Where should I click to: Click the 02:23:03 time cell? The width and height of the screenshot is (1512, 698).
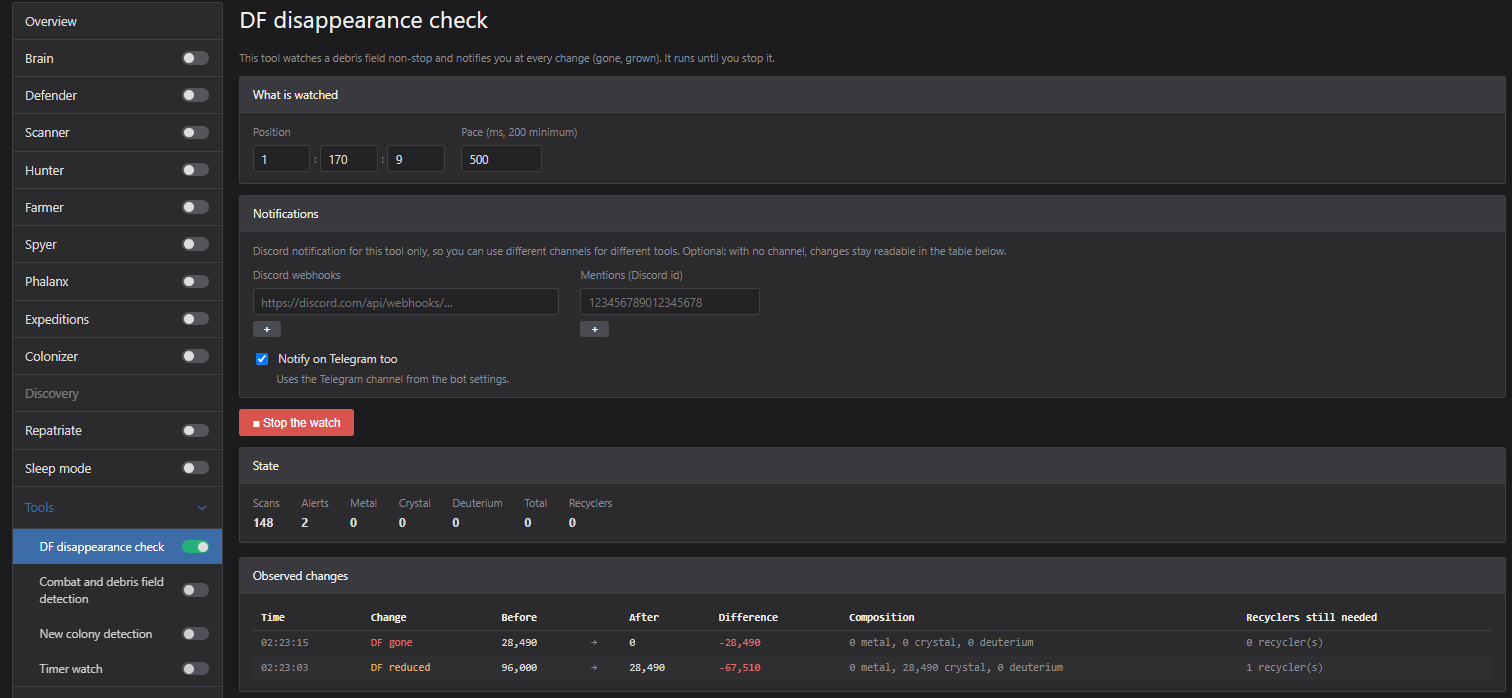(285, 667)
